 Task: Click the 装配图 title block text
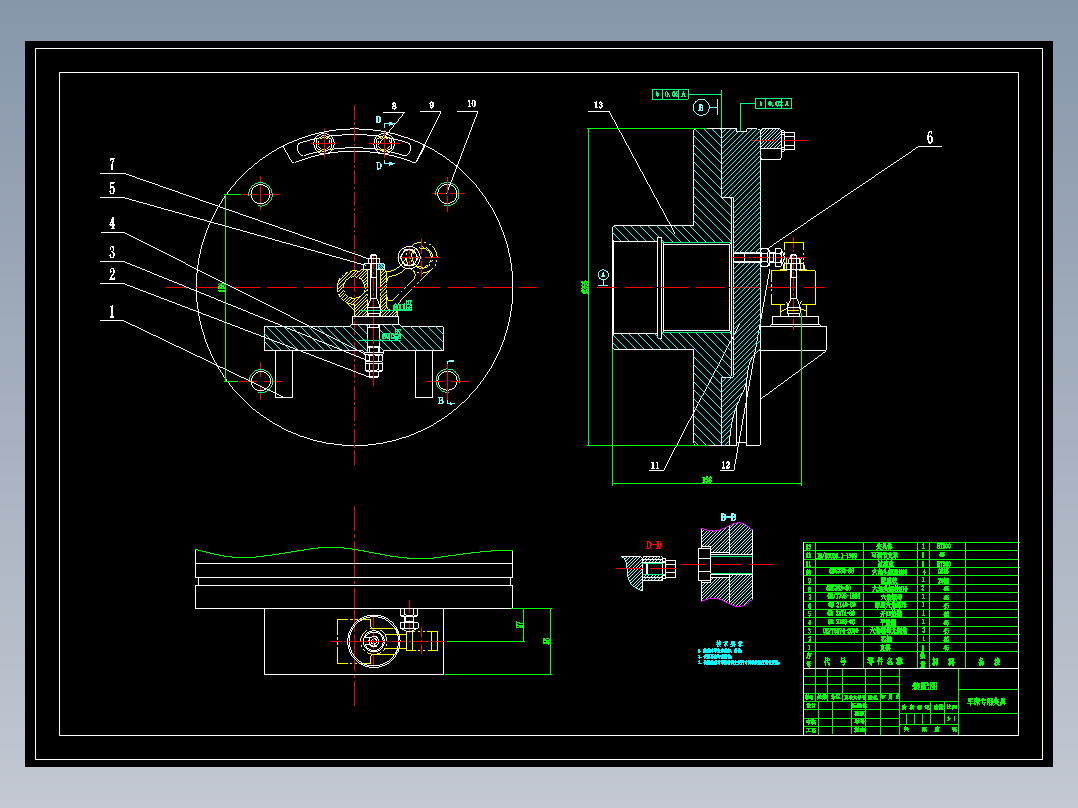click(924, 686)
